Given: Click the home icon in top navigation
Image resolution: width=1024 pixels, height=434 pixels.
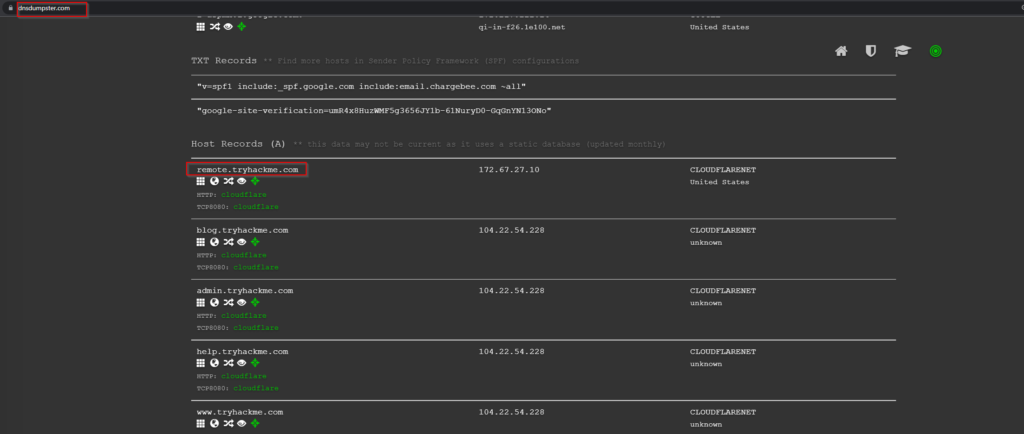Looking at the screenshot, I should [x=842, y=51].
